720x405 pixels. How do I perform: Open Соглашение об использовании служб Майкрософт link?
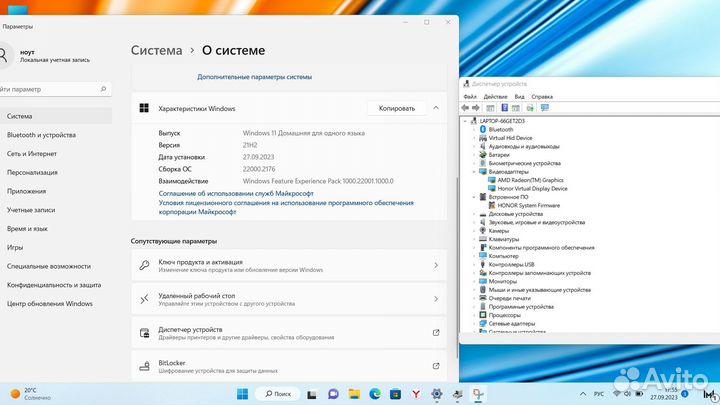pyautogui.click(x=236, y=193)
